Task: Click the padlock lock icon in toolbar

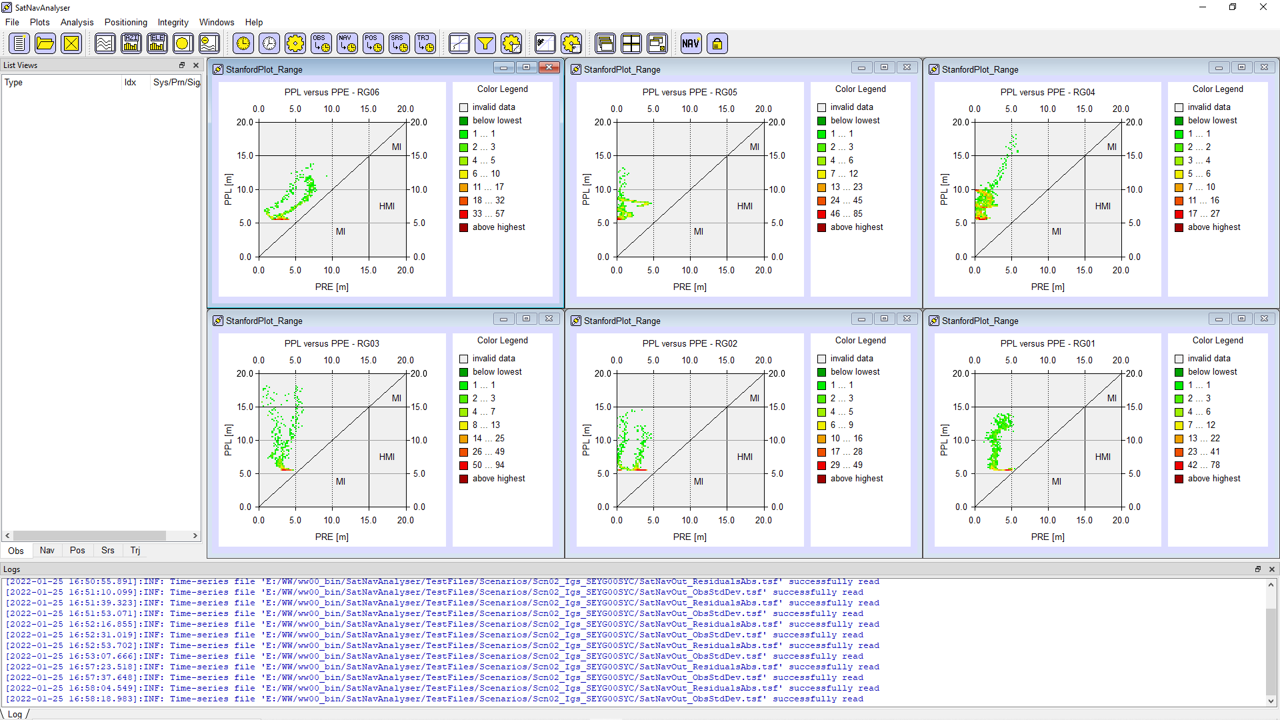Action: 717,43
